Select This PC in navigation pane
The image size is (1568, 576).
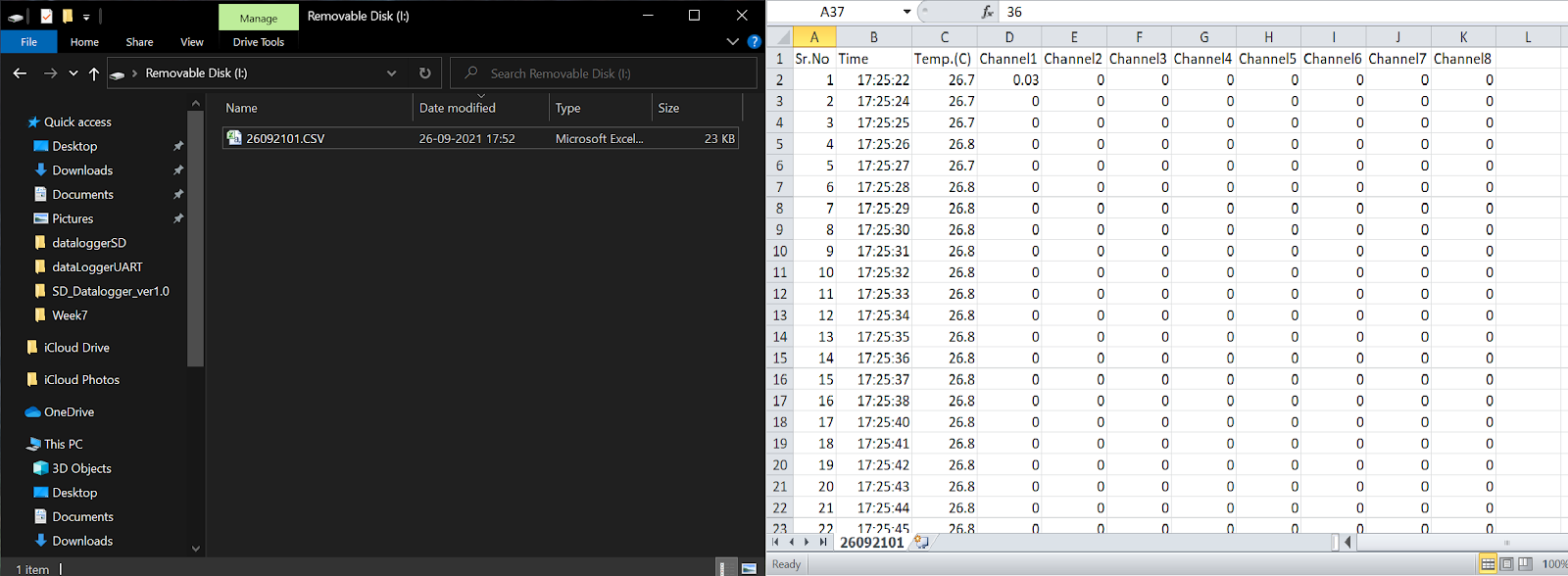(x=63, y=444)
